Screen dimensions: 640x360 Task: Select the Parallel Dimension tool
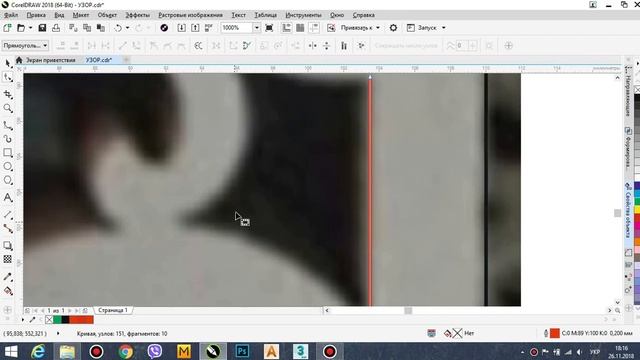click(8, 214)
